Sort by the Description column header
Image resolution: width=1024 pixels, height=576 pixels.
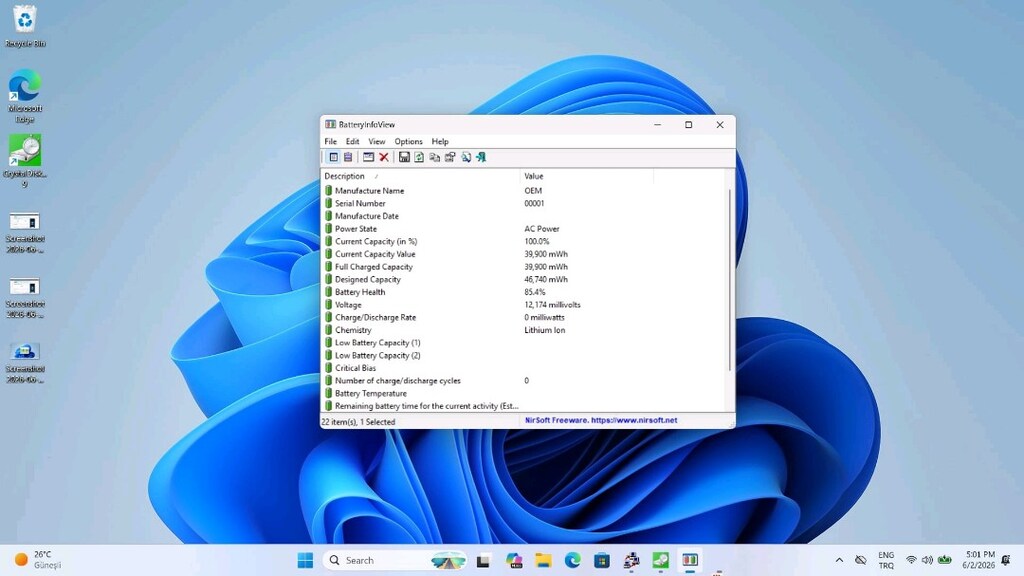[420, 176]
